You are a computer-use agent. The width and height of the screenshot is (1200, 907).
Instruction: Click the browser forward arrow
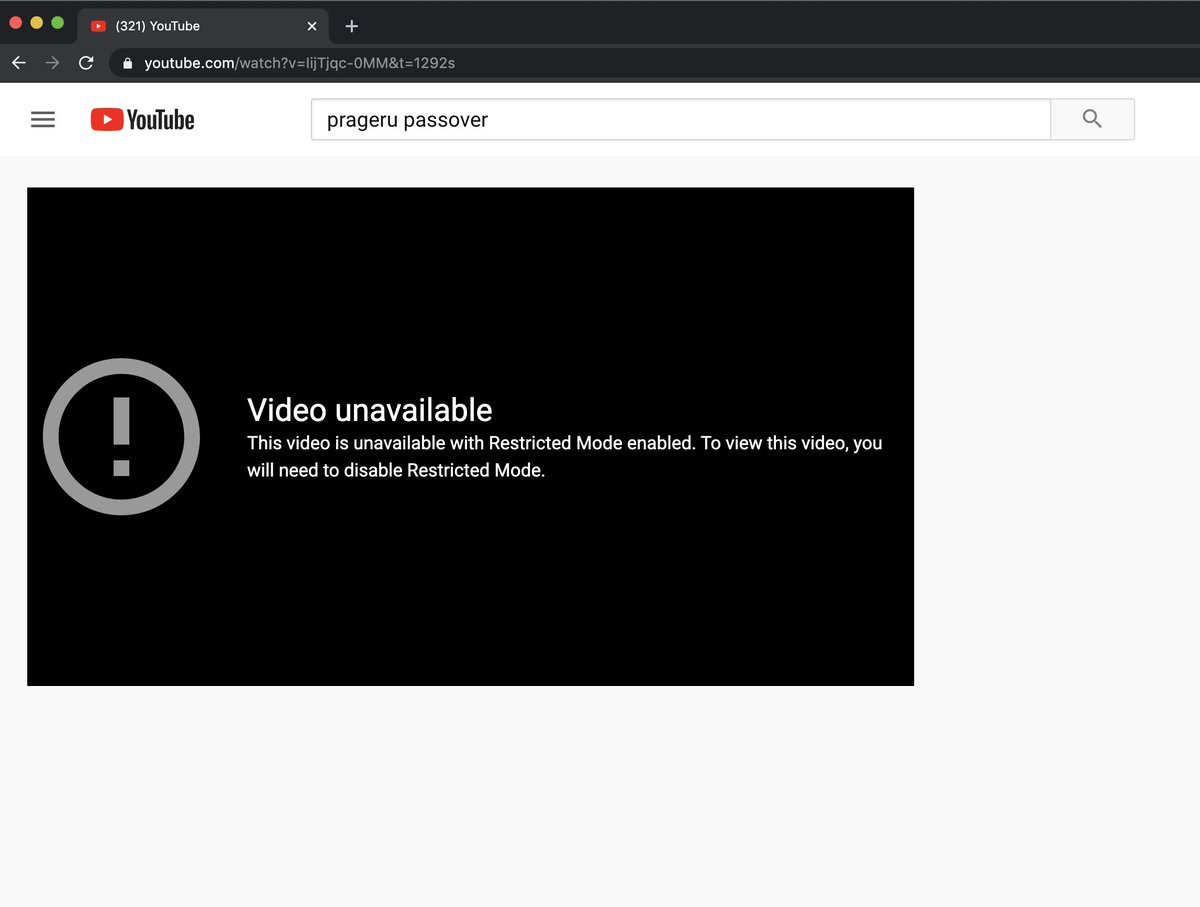point(52,63)
